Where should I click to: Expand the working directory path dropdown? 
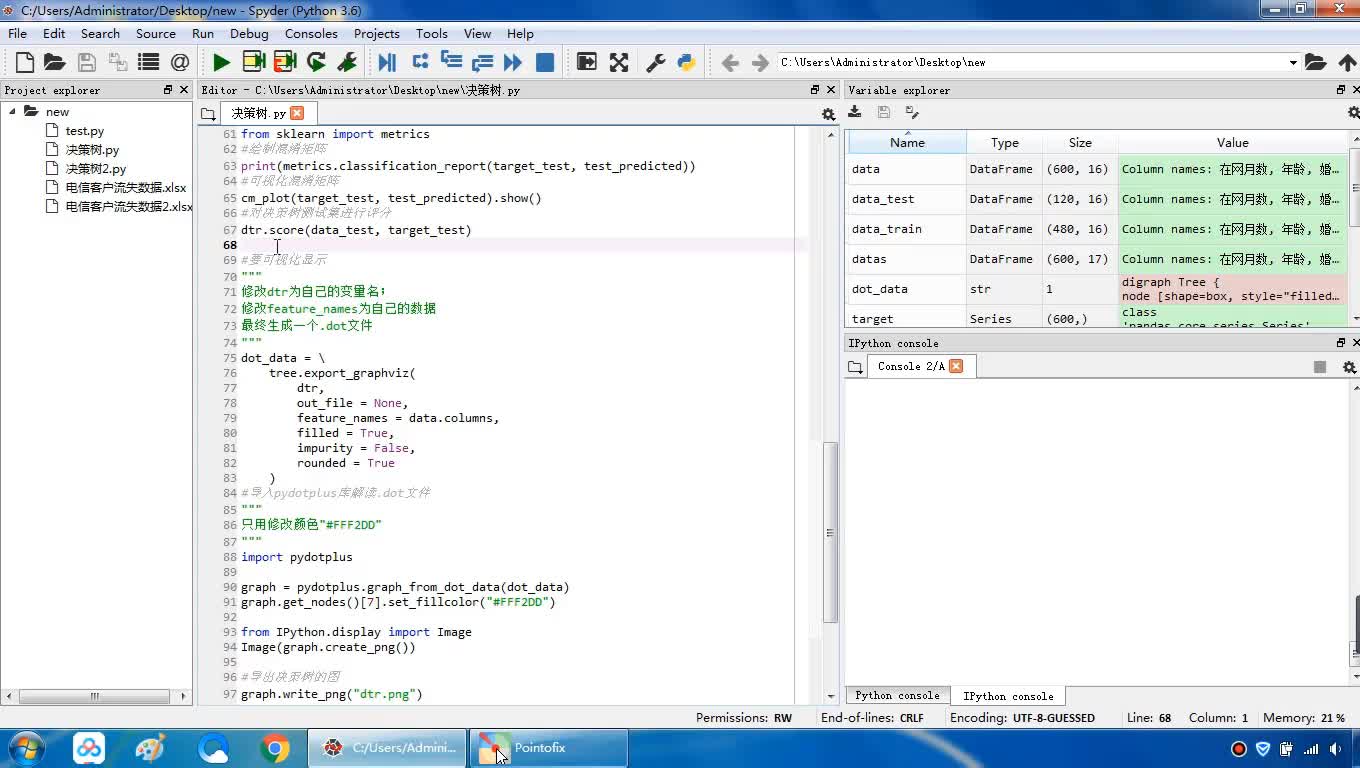tap(1292, 62)
